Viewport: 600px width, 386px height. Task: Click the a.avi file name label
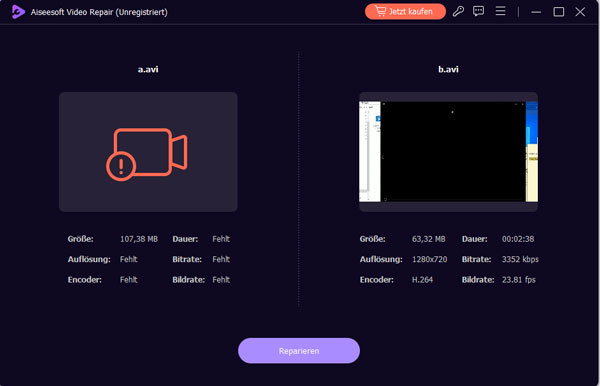click(x=148, y=69)
